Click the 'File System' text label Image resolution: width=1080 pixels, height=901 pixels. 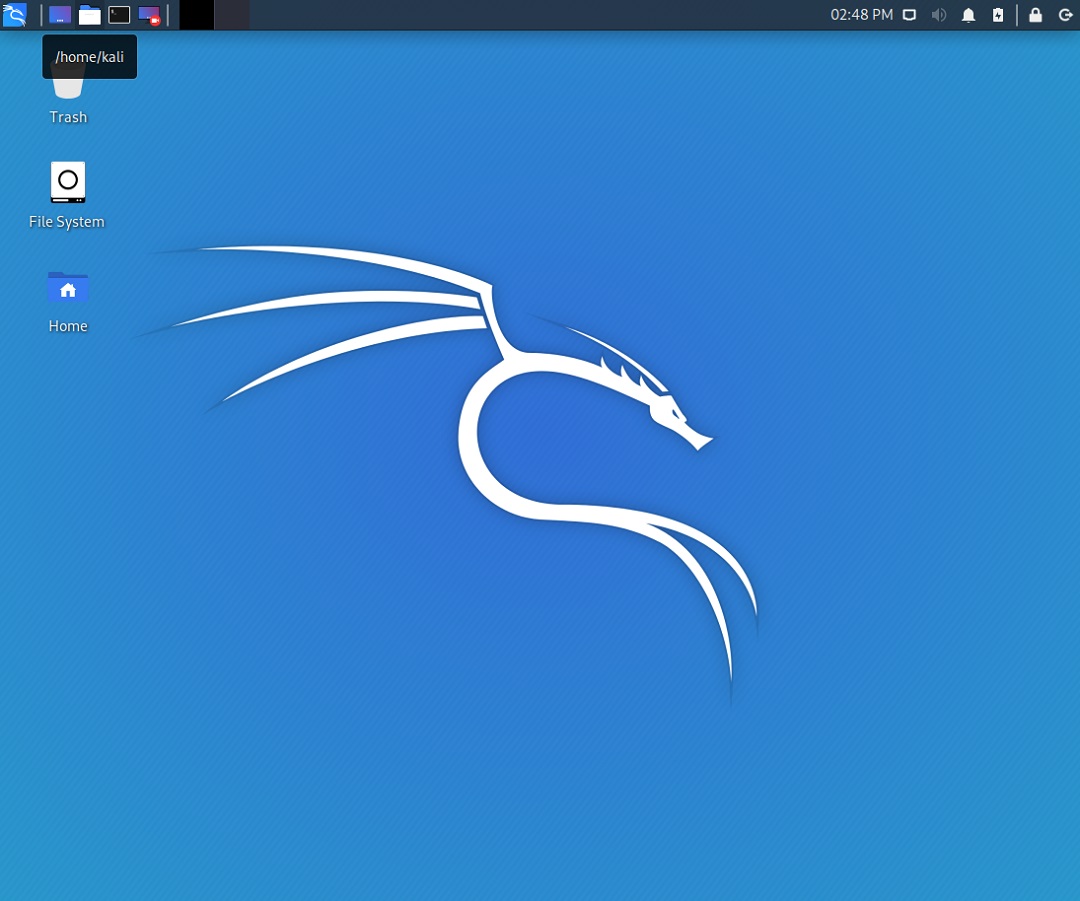pos(67,222)
